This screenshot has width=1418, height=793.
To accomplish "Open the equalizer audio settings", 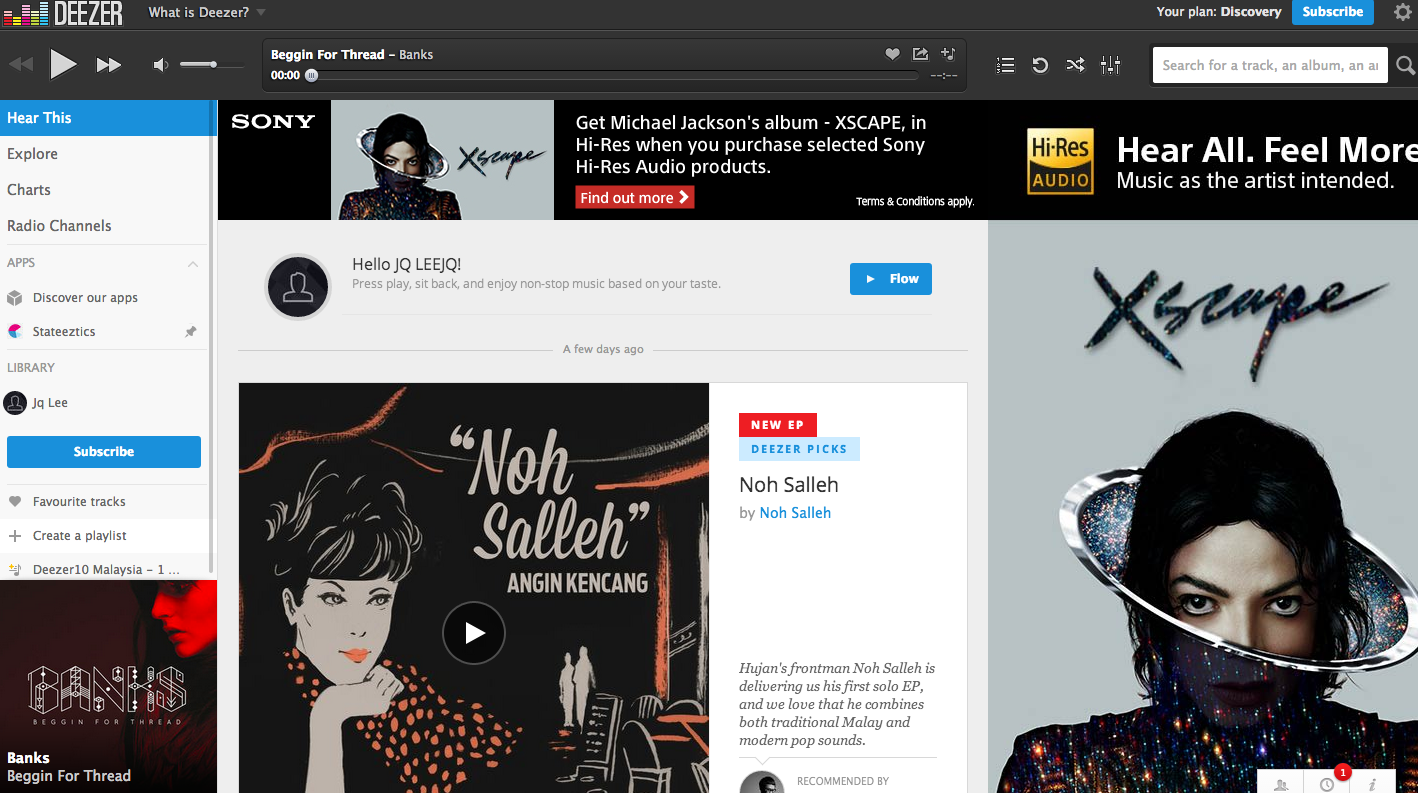I will click(x=1110, y=65).
